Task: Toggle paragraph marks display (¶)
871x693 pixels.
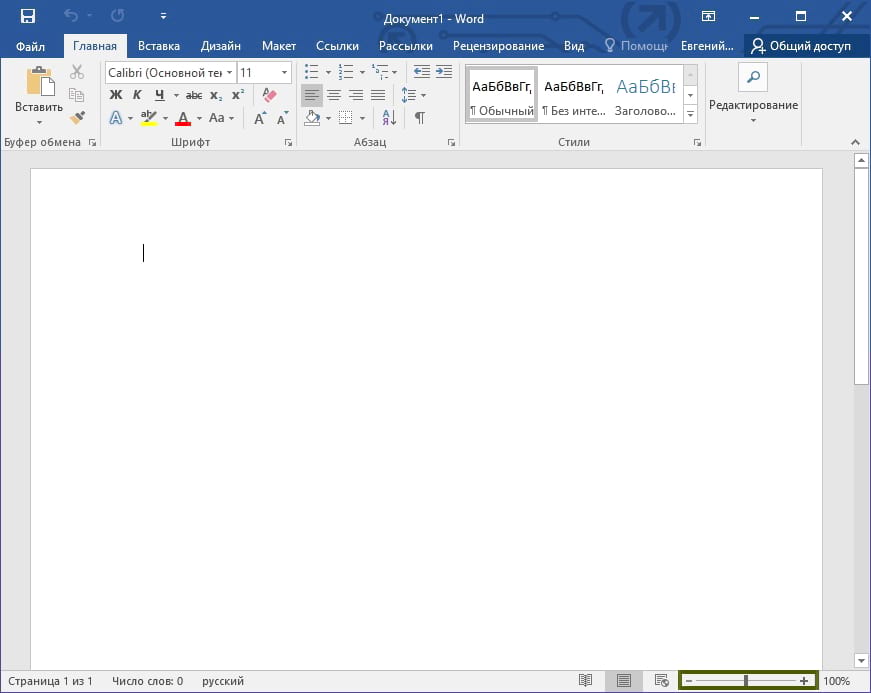Action: pyautogui.click(x=420, y=118)
